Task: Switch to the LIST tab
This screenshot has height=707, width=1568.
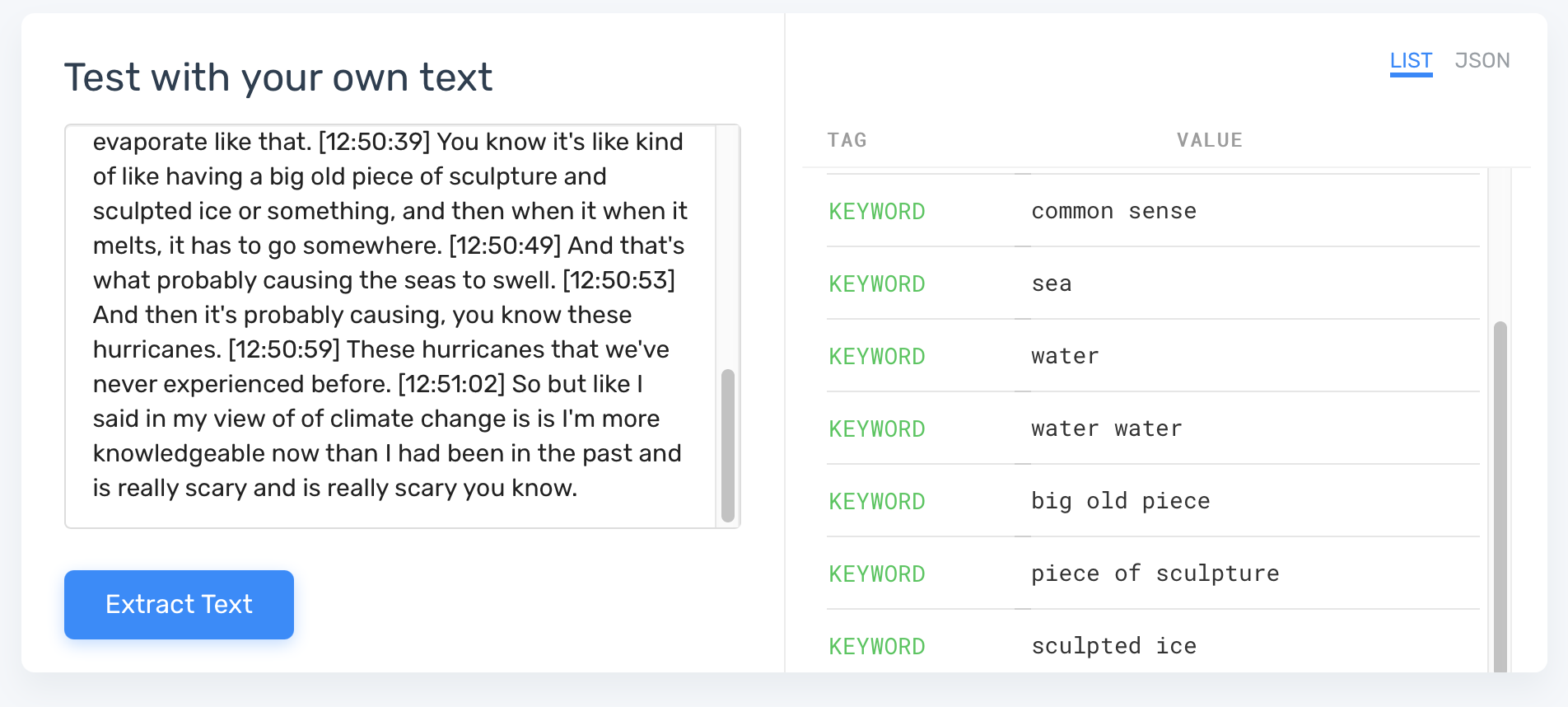Action: tap(1411, 61)
